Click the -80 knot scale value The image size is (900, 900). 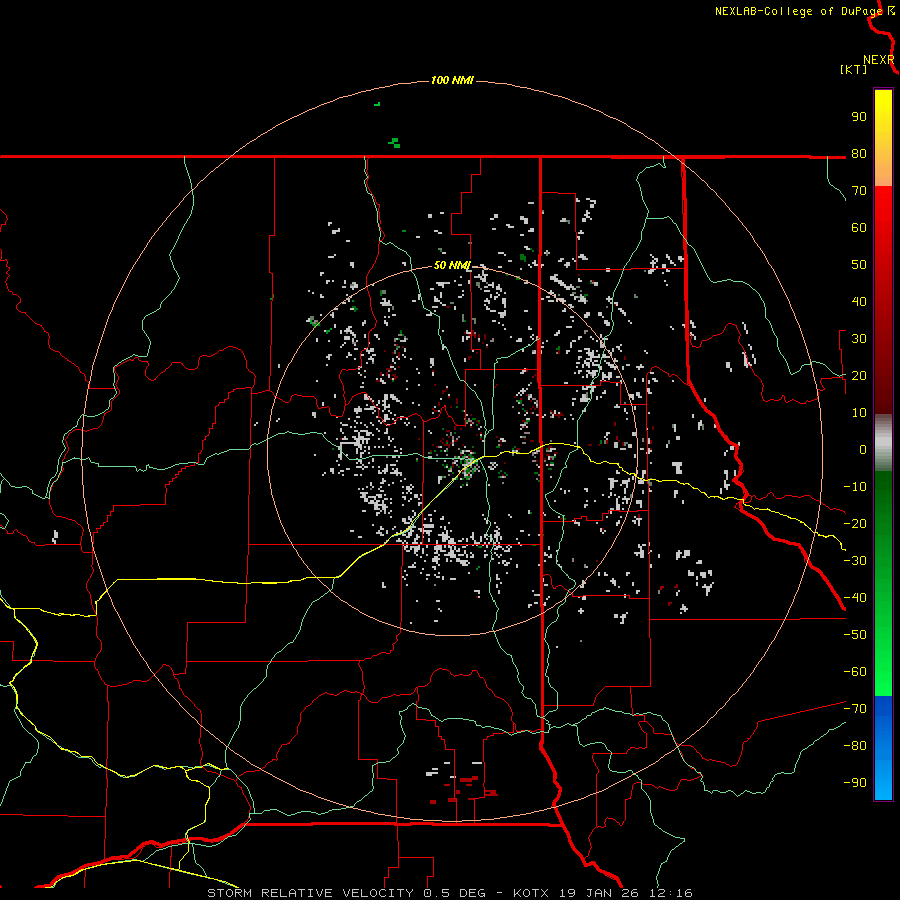855,746
